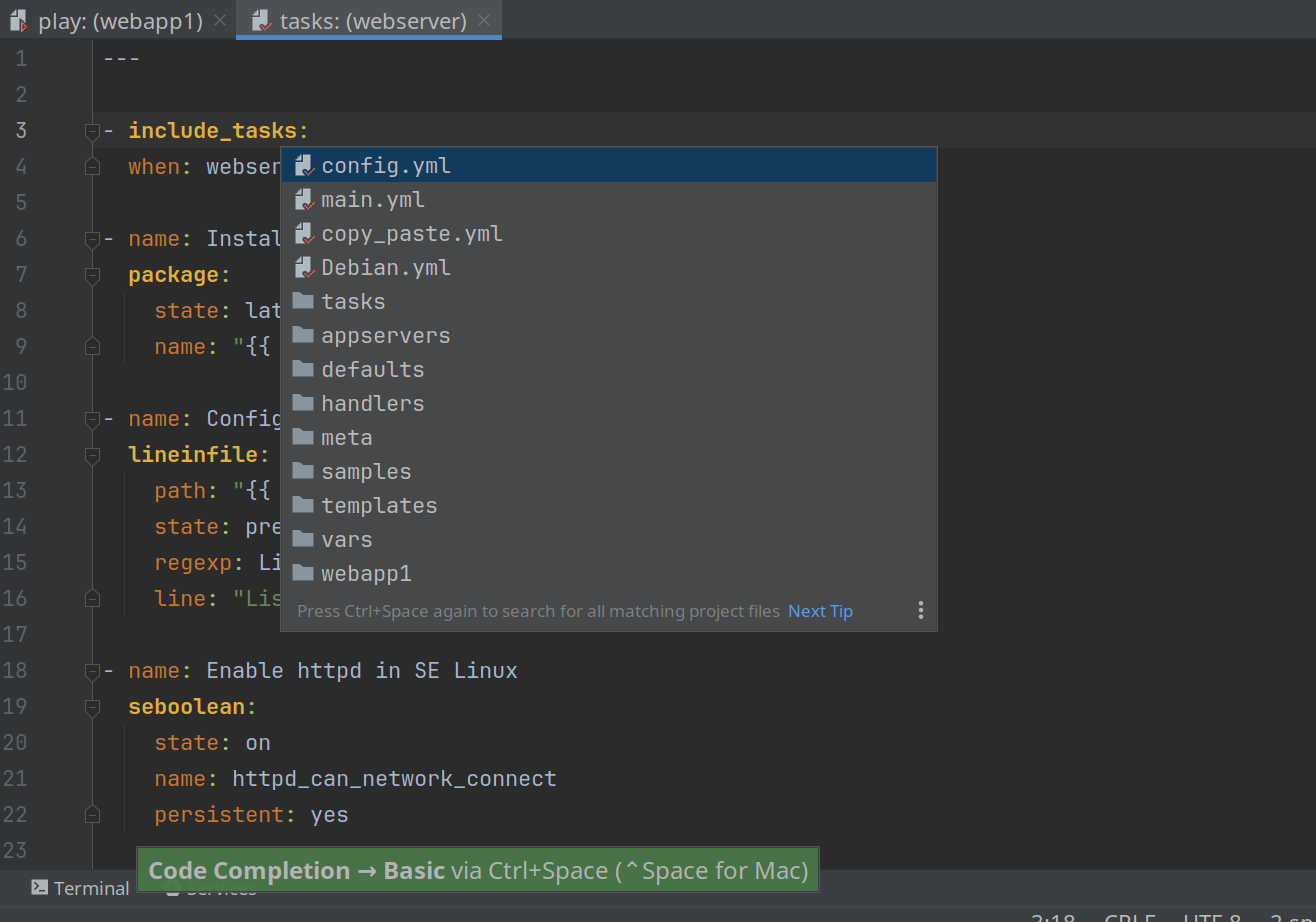Image resolution: width=1316 pixels, height=922 pixels.
Task: Choose the templates folder suggestion
Action: point(608,506)
